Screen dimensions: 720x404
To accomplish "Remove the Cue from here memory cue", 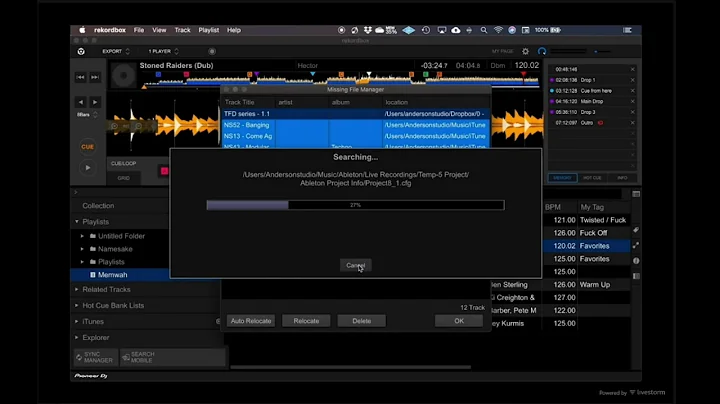I will 632,91.
